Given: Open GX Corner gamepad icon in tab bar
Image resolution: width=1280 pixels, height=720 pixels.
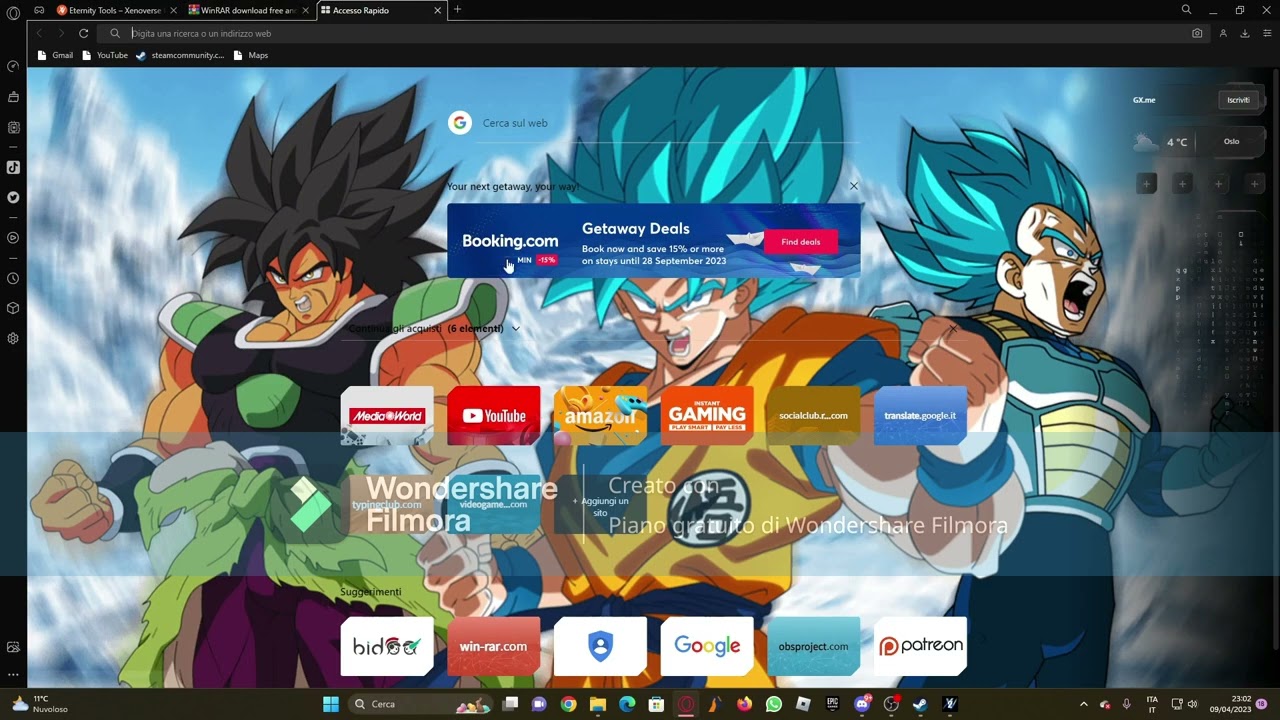Looking at the screenshot, I should [x=39, y=10].
